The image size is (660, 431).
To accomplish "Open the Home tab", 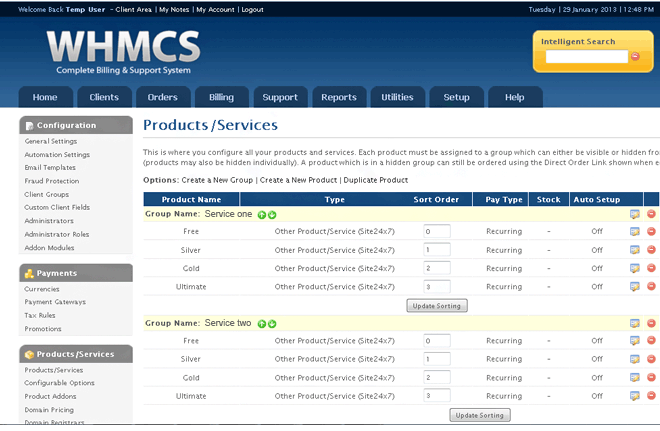I will (x=45, y=97).
